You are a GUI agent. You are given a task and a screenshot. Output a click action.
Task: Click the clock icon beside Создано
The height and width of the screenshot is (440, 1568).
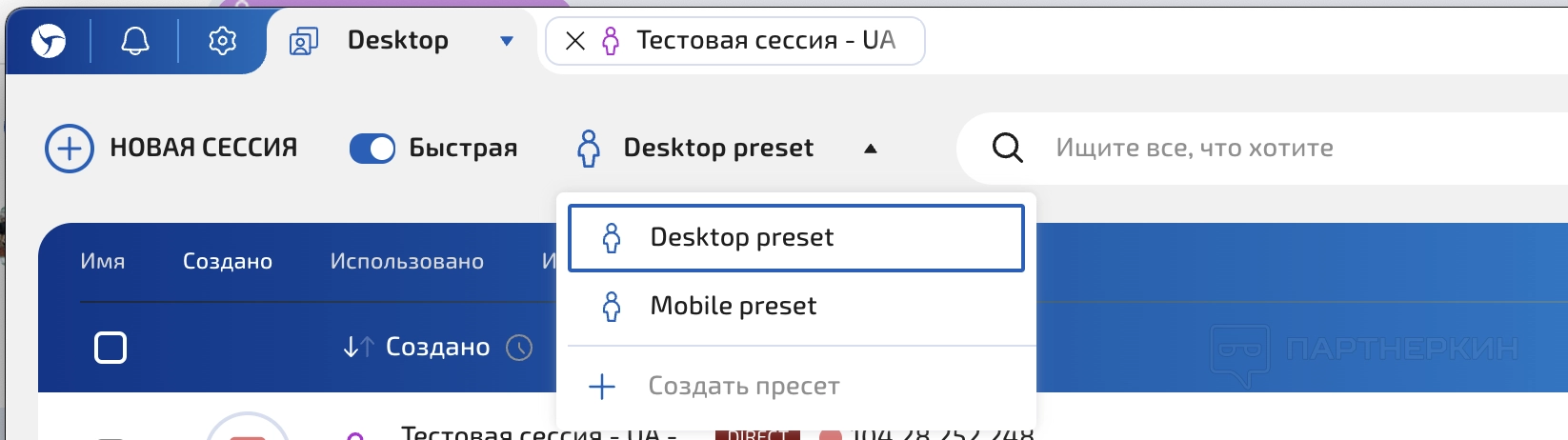tap(519, 348)
